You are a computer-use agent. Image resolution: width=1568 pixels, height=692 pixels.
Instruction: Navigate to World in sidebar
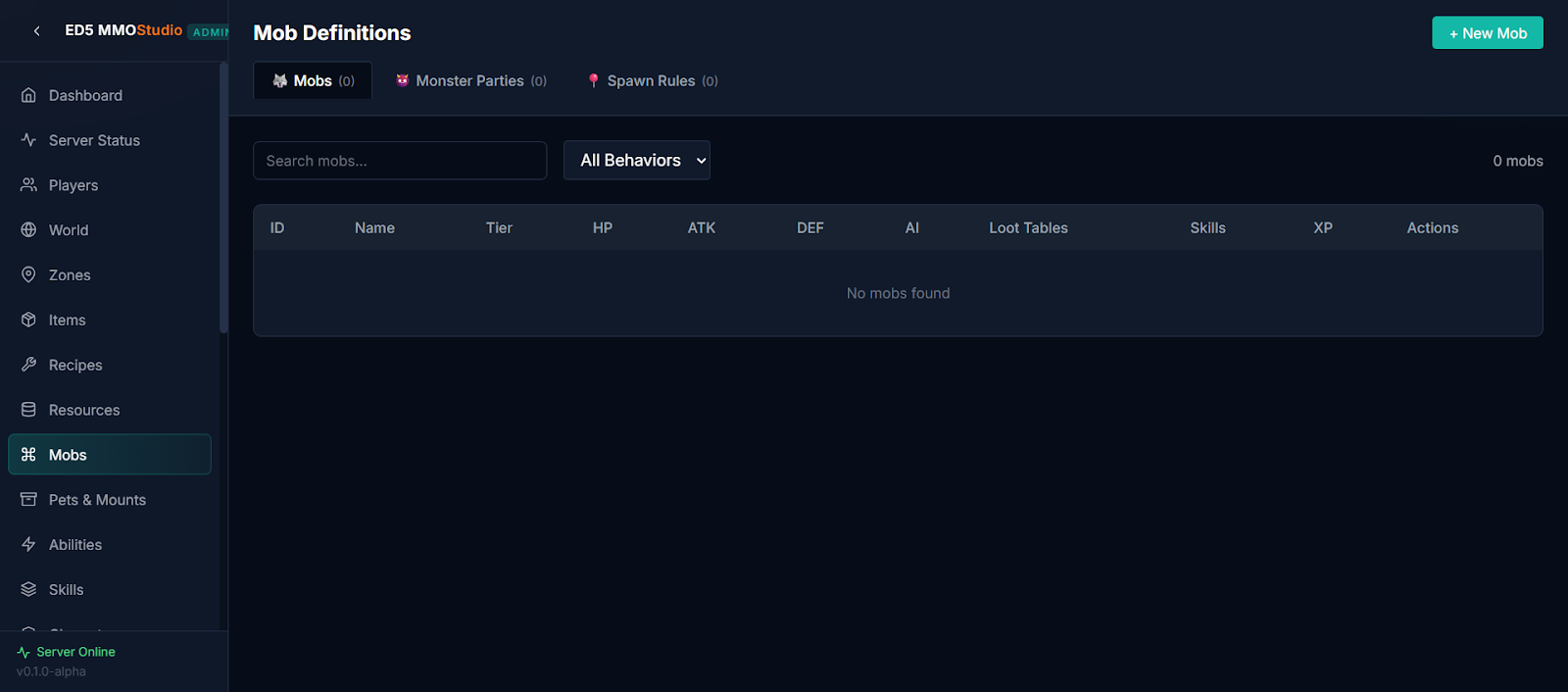[x=110, y=230]
